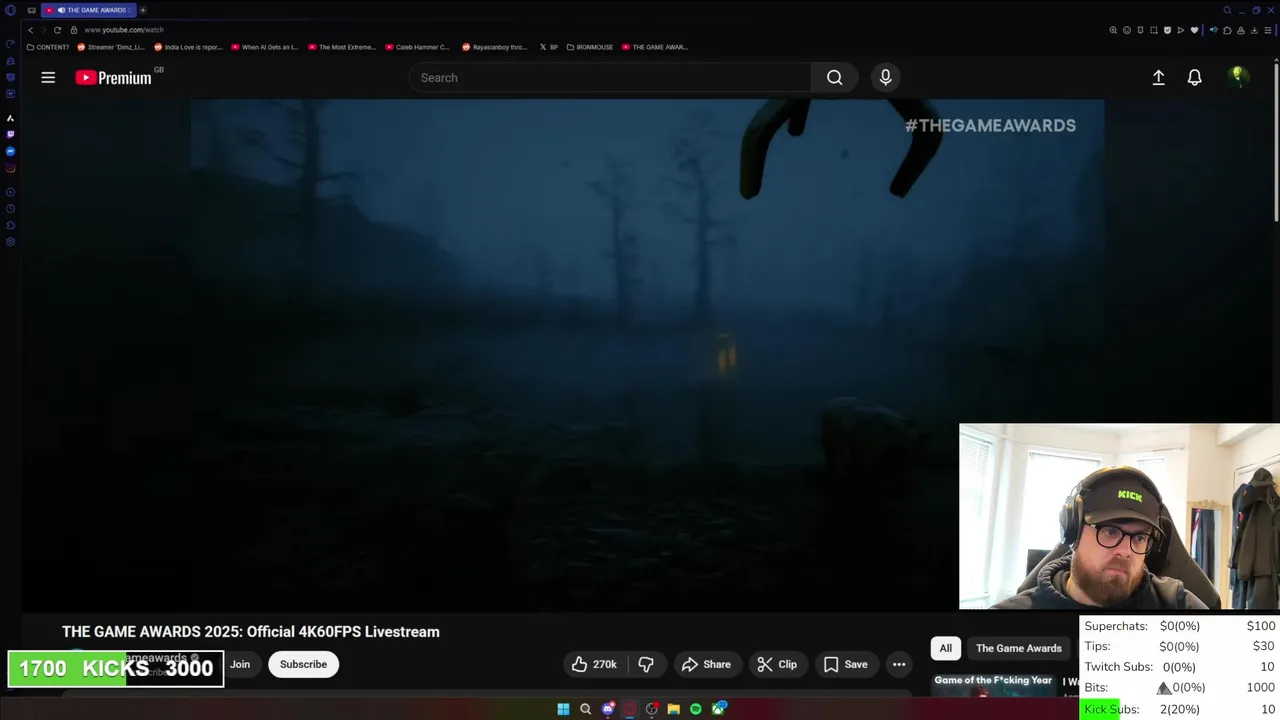Open Game of the F*cking Year thumbnail
The width and height of the screenshot is (1280, 720).
[x=993, y=685]
